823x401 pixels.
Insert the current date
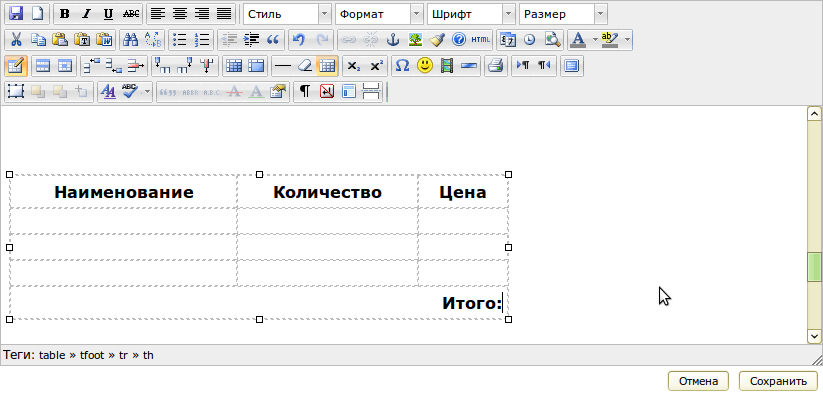[508, 40]
